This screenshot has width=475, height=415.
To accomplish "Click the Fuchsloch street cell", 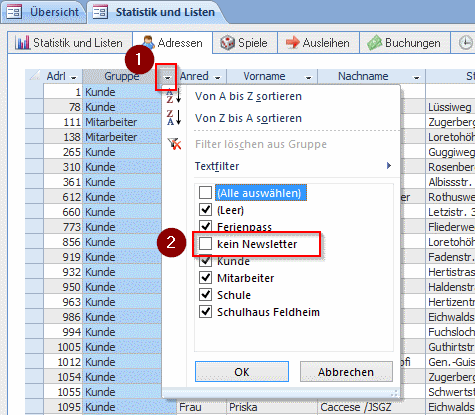I will (450, 332).
